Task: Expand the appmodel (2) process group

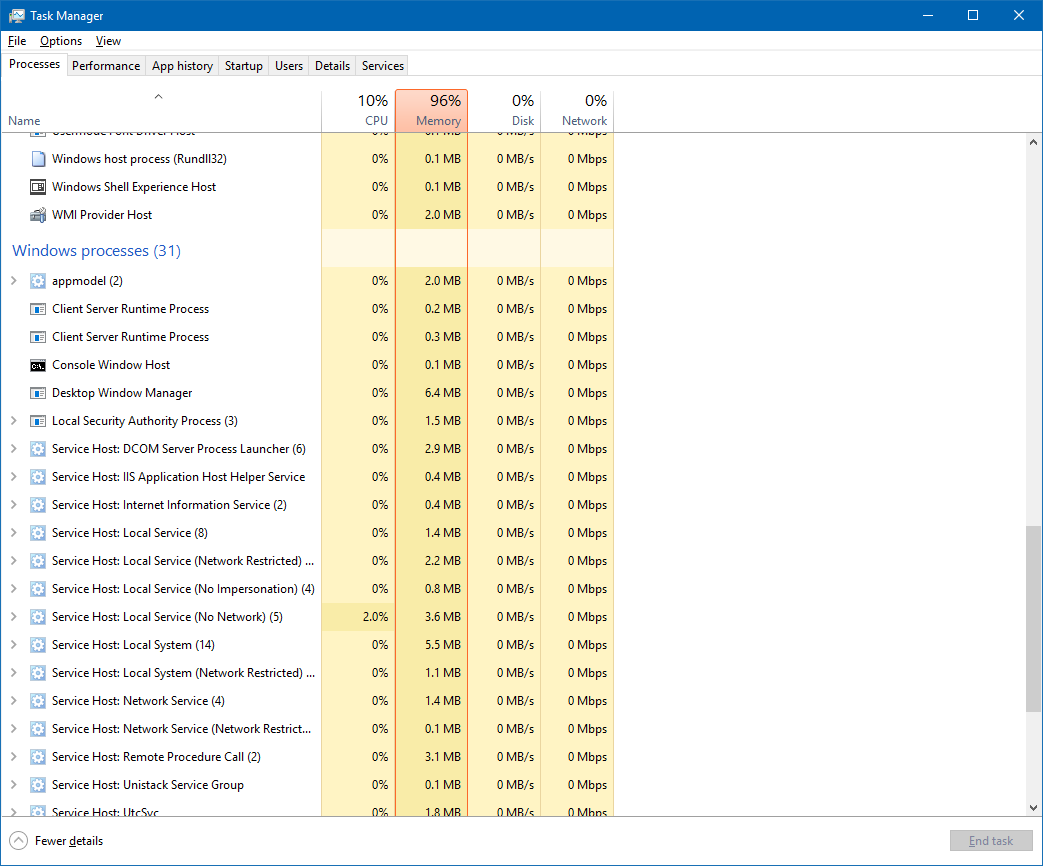Action: coord(13,281)
